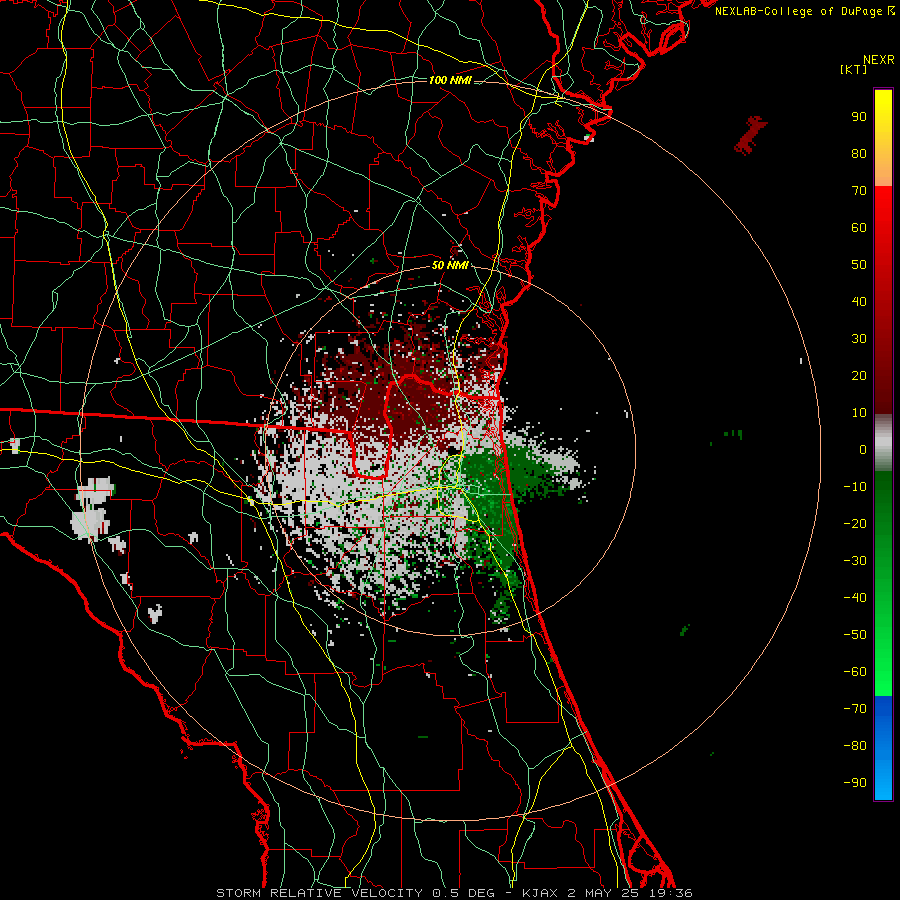This screenshot has width=900, height=900.
Task: Click the blue bottom band of color bar
Action: (883, 748)
